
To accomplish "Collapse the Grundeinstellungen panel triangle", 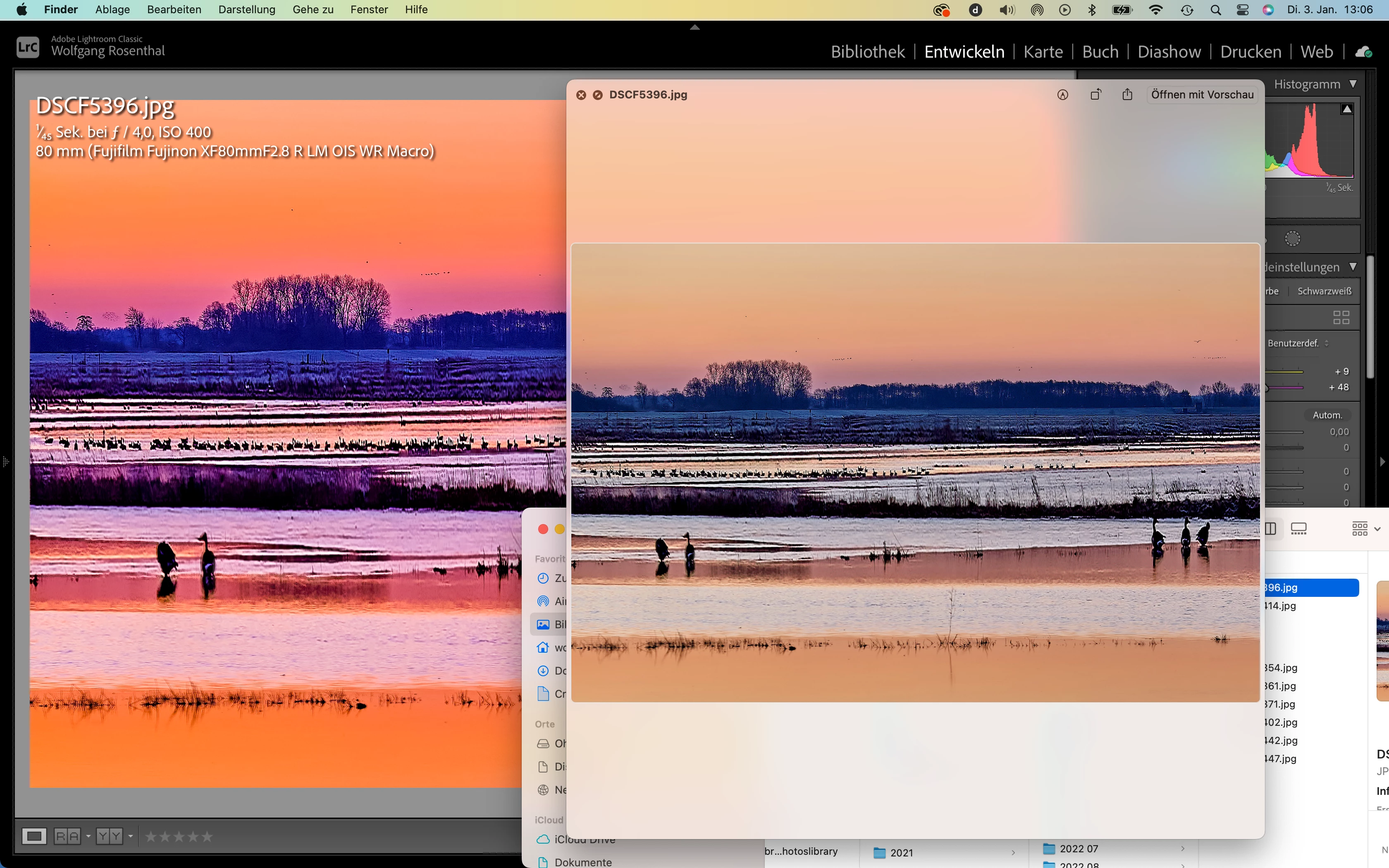I will 1353,267.
